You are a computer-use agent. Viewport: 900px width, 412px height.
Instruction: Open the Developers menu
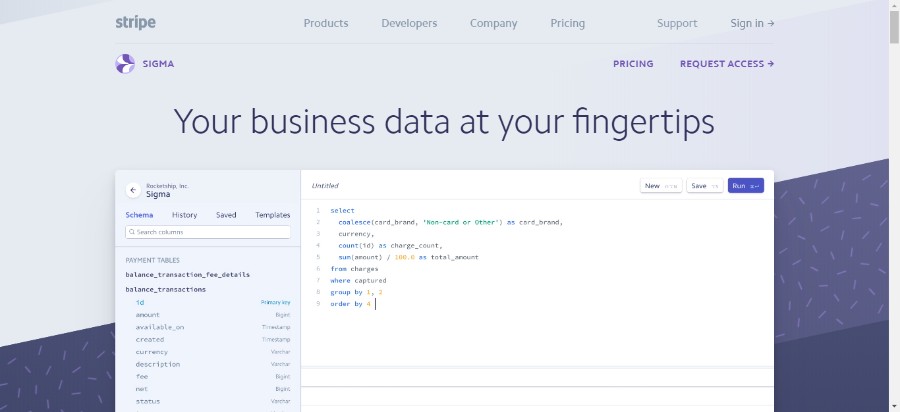[x=409, y=23]
